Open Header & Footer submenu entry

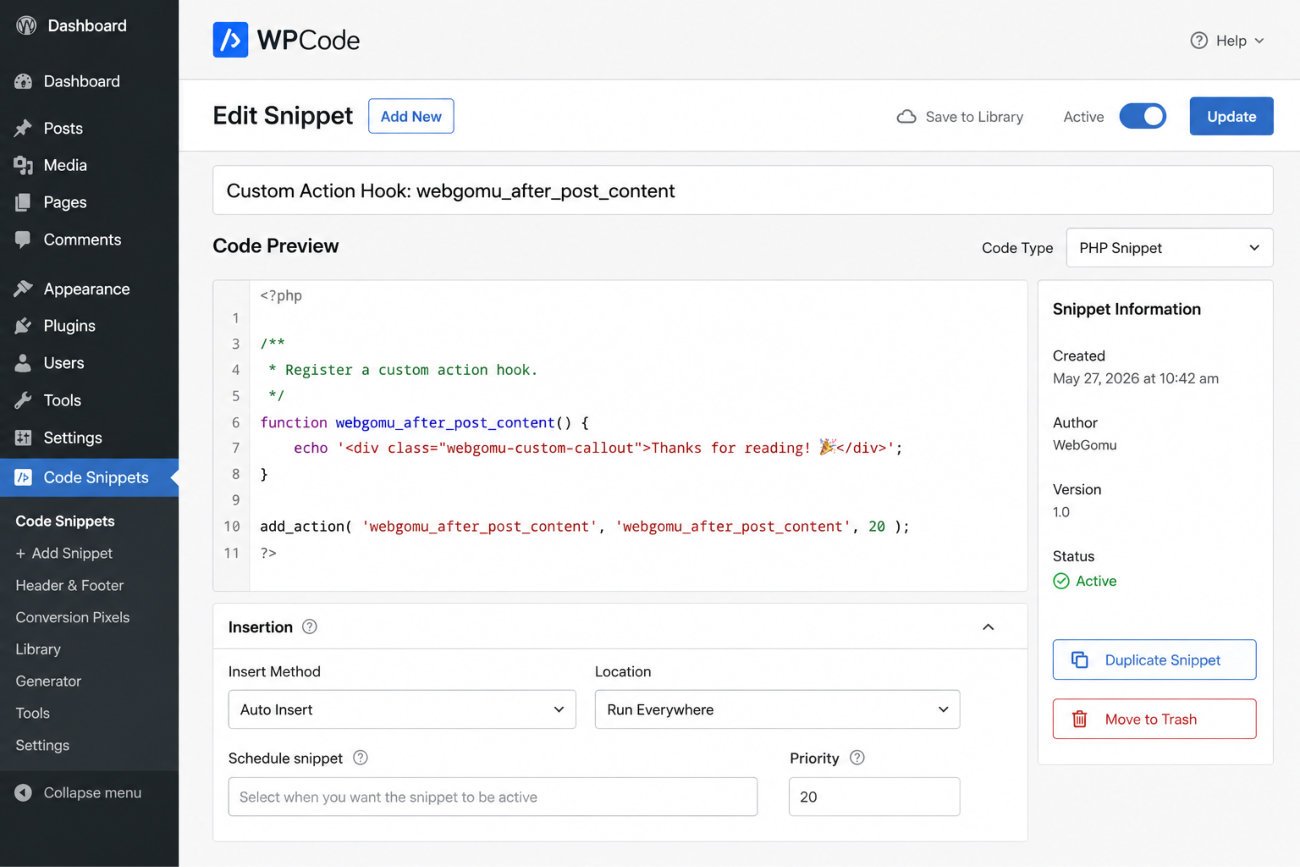70,585
